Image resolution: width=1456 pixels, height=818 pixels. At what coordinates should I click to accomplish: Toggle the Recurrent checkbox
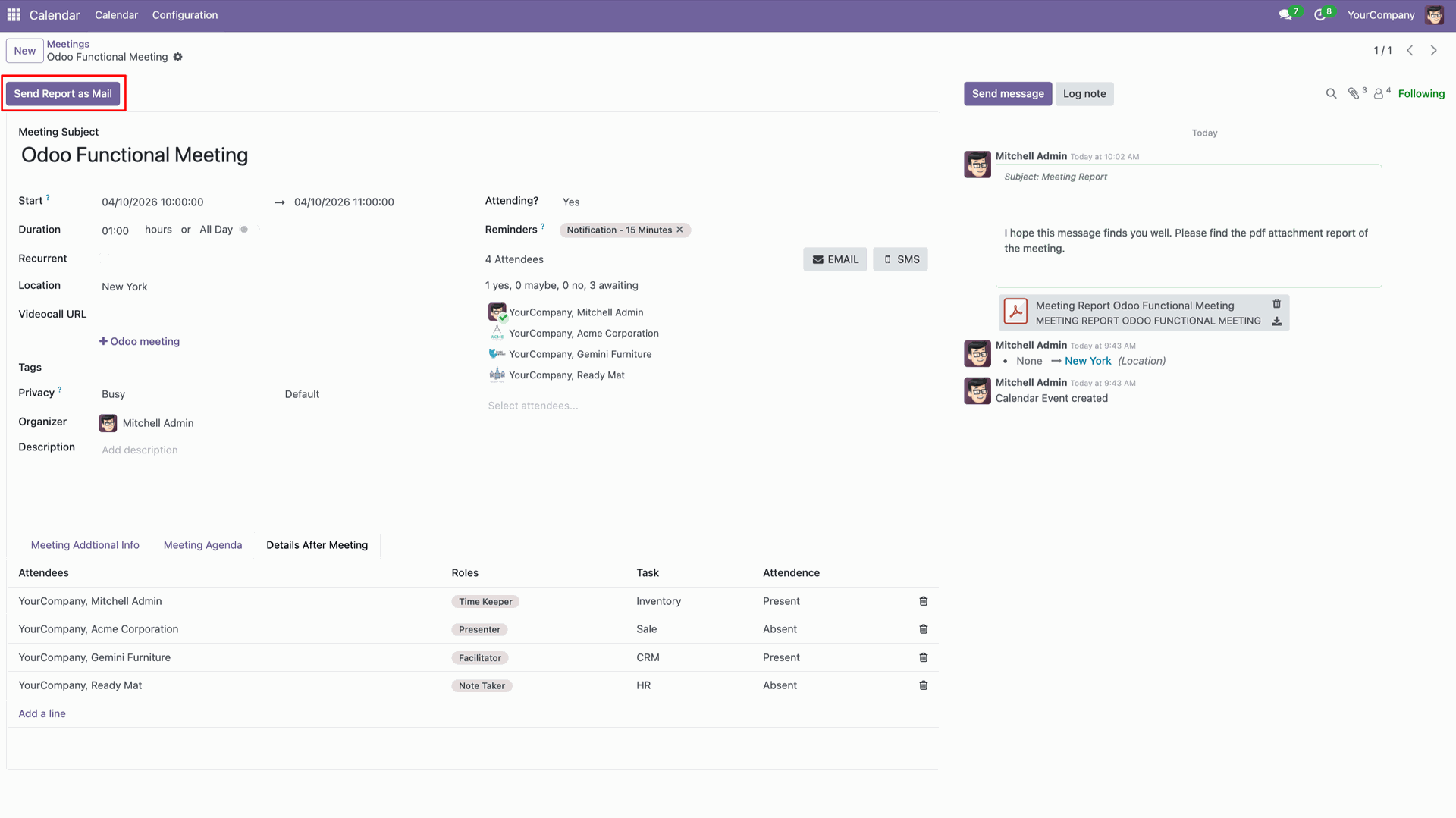click(105, 259)
